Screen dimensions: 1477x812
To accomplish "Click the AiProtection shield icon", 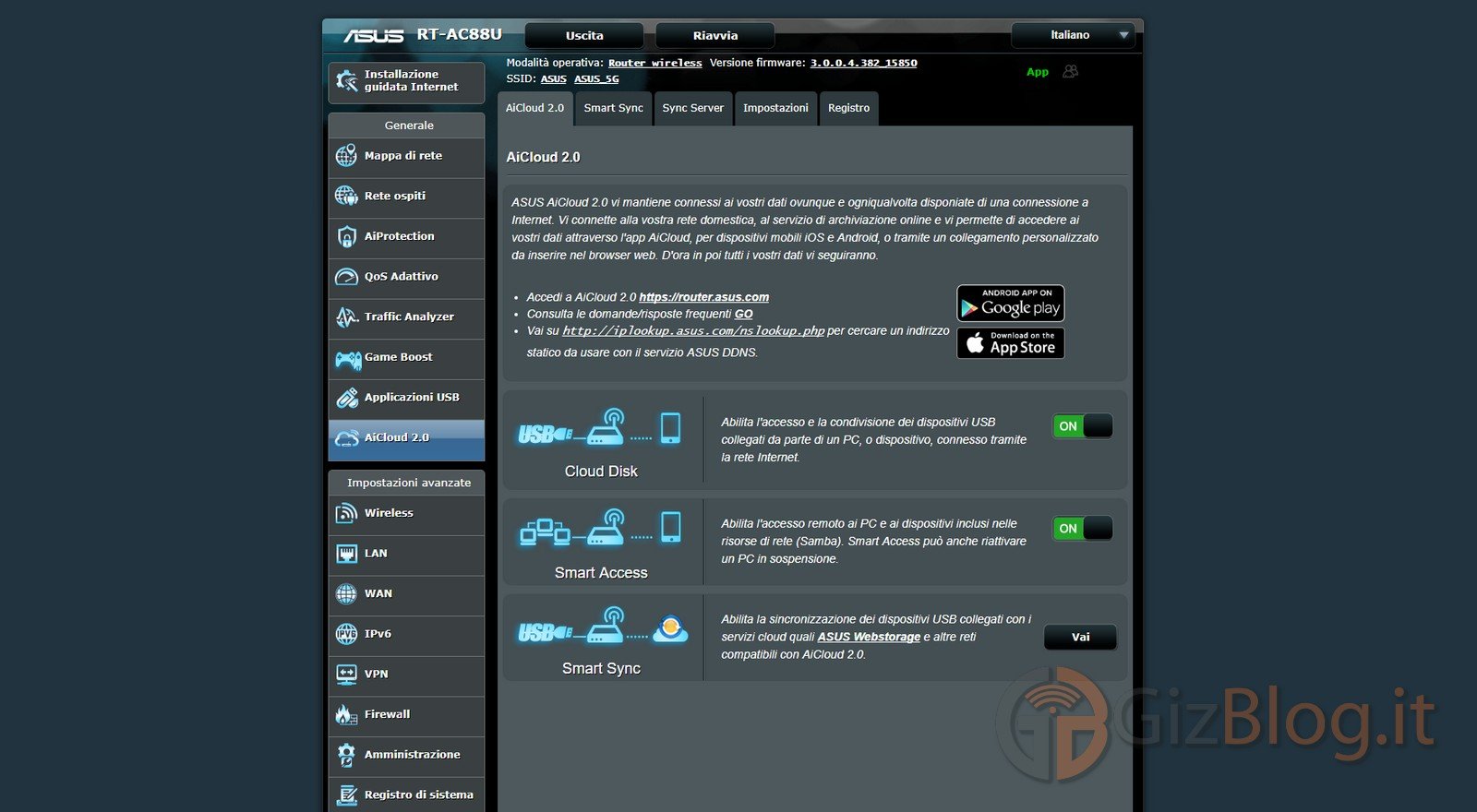I will click(x=346, y=236).
